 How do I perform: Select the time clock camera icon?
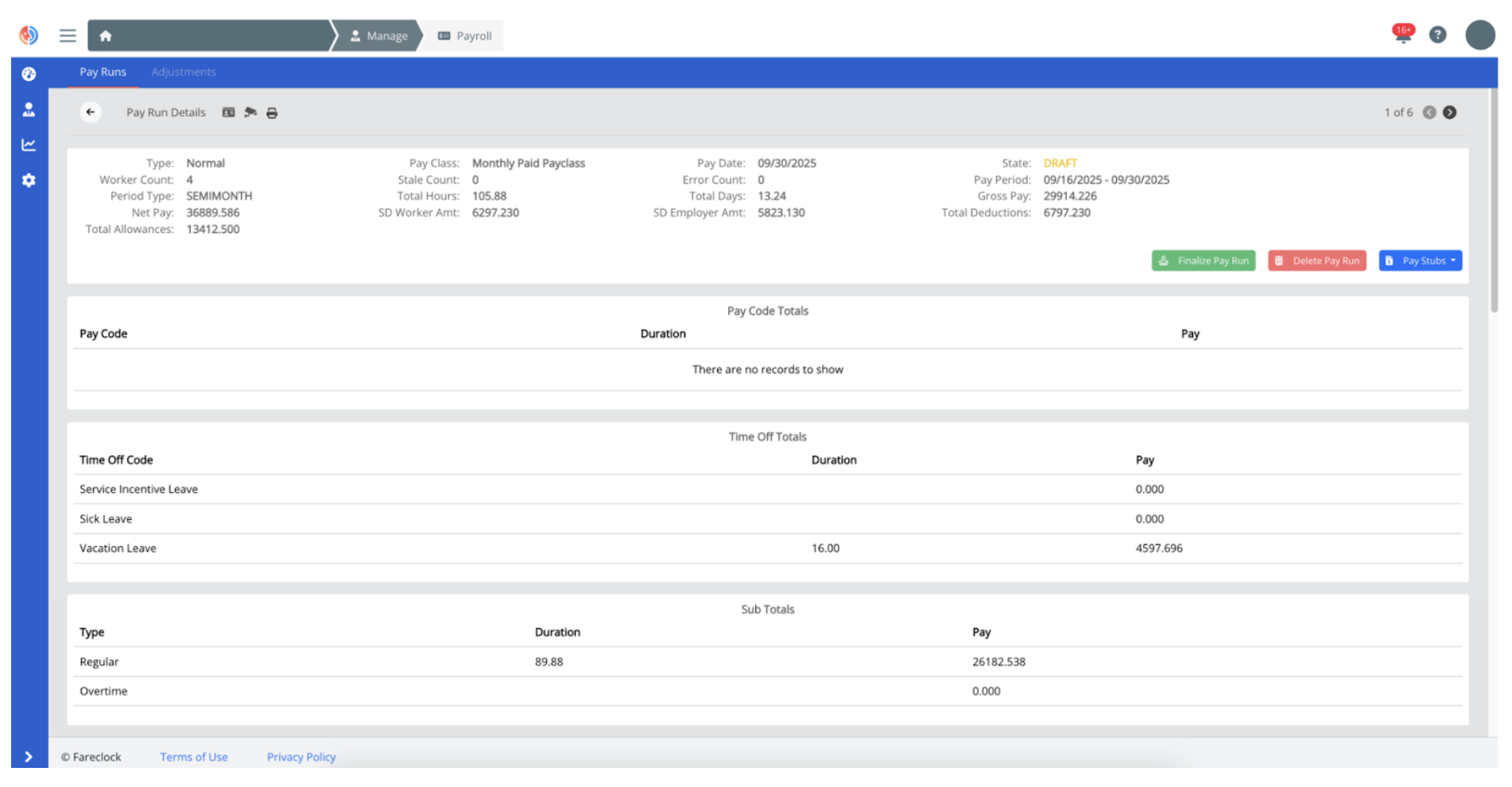coord(250,112)
